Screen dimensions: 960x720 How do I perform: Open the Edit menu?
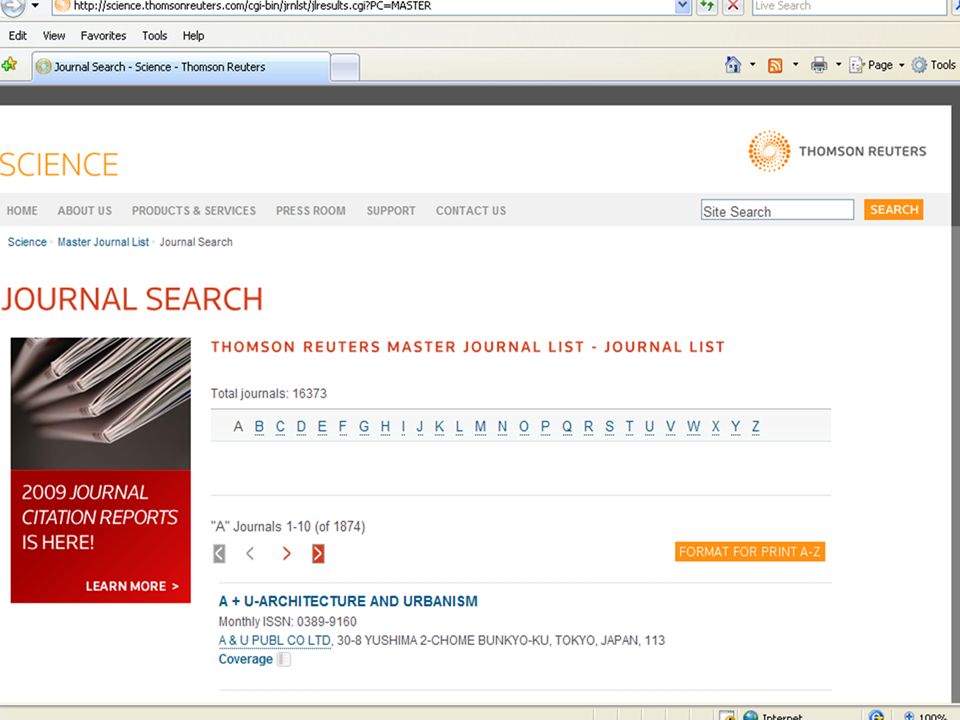tap(18, 36)
